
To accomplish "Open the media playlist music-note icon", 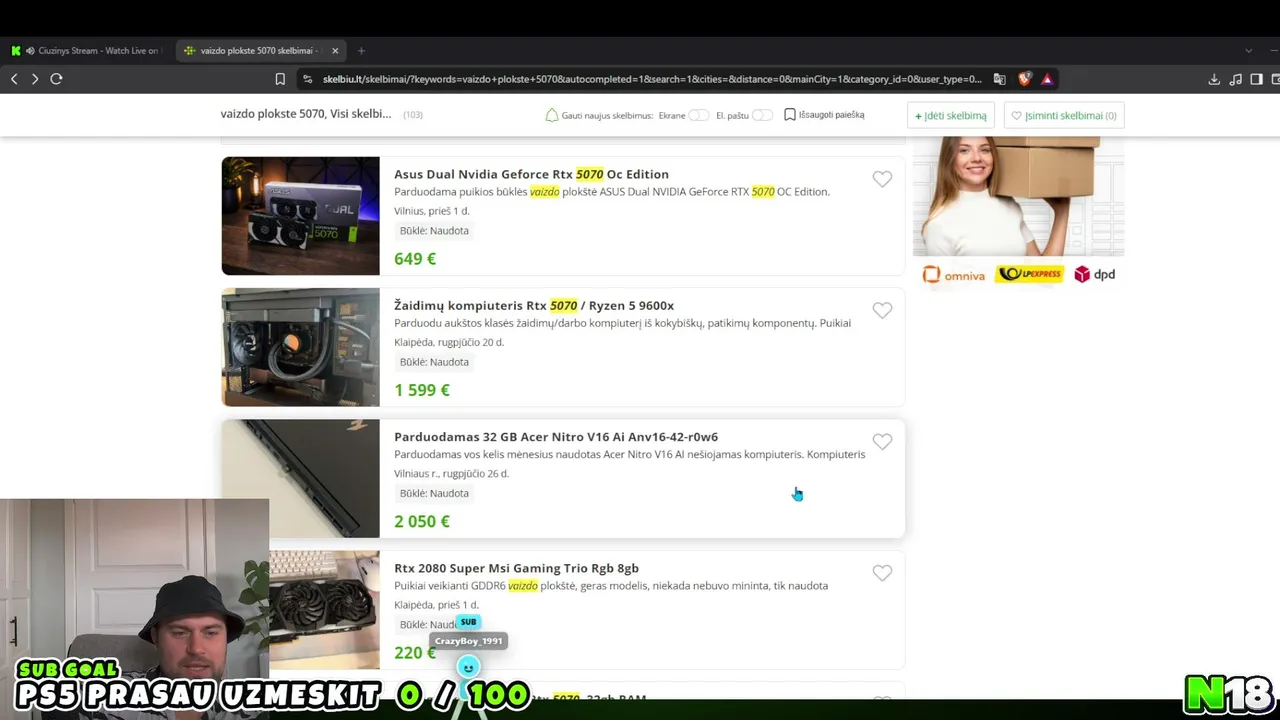I will pyautogui.click(x=1236, y=79).
